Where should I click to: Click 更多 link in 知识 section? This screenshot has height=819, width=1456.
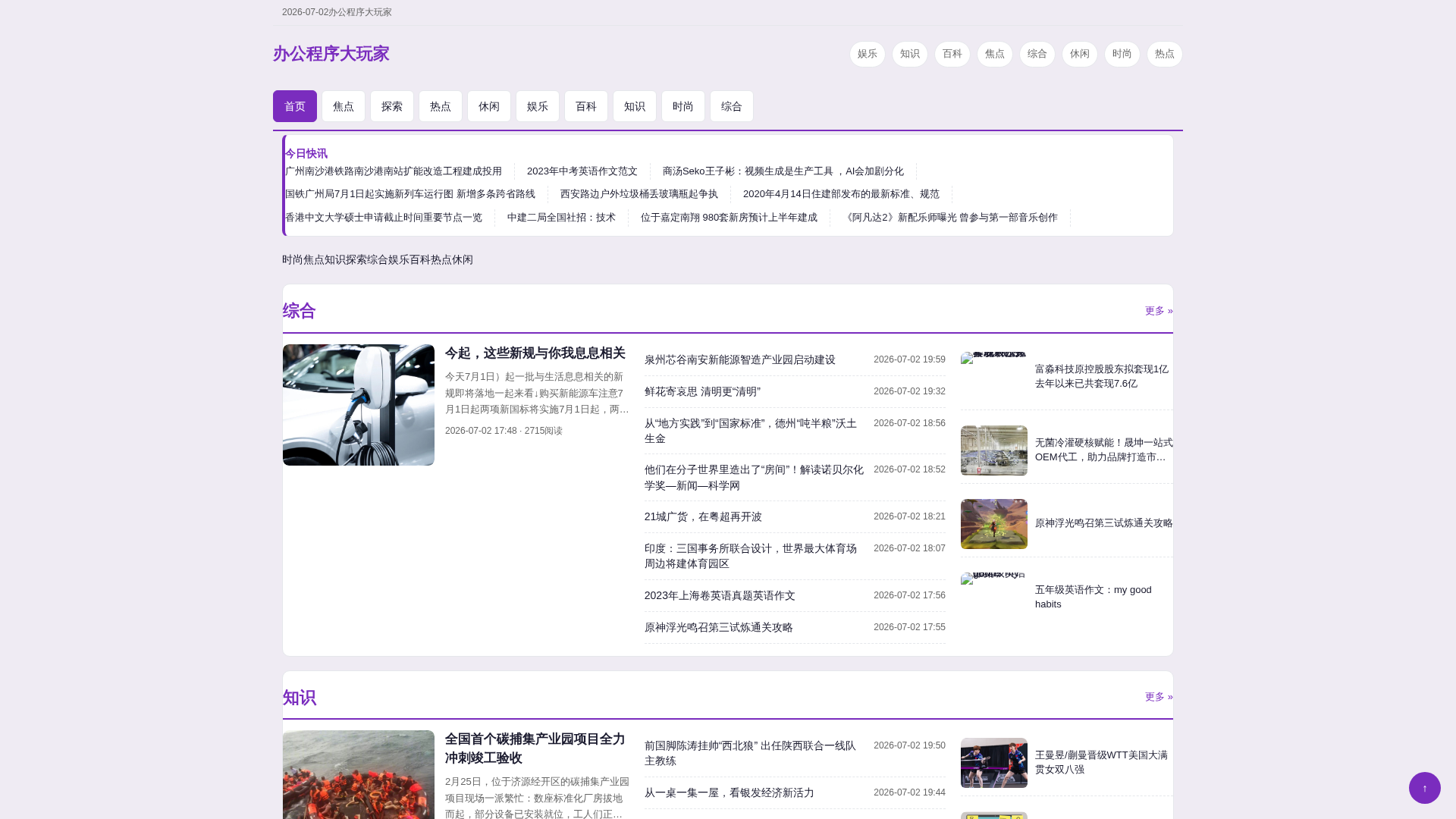1159,697
